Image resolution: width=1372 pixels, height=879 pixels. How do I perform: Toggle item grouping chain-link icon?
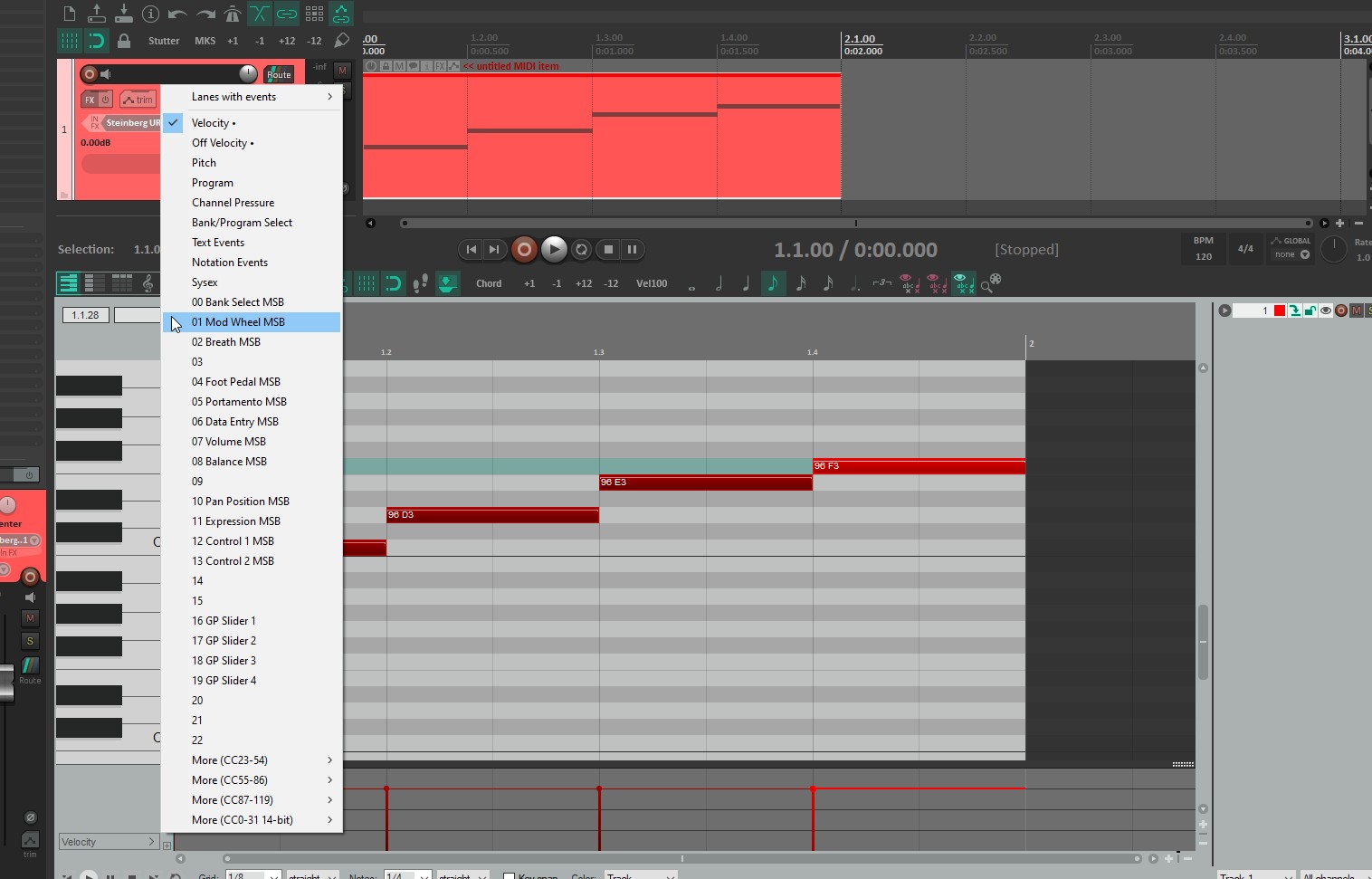287,14
